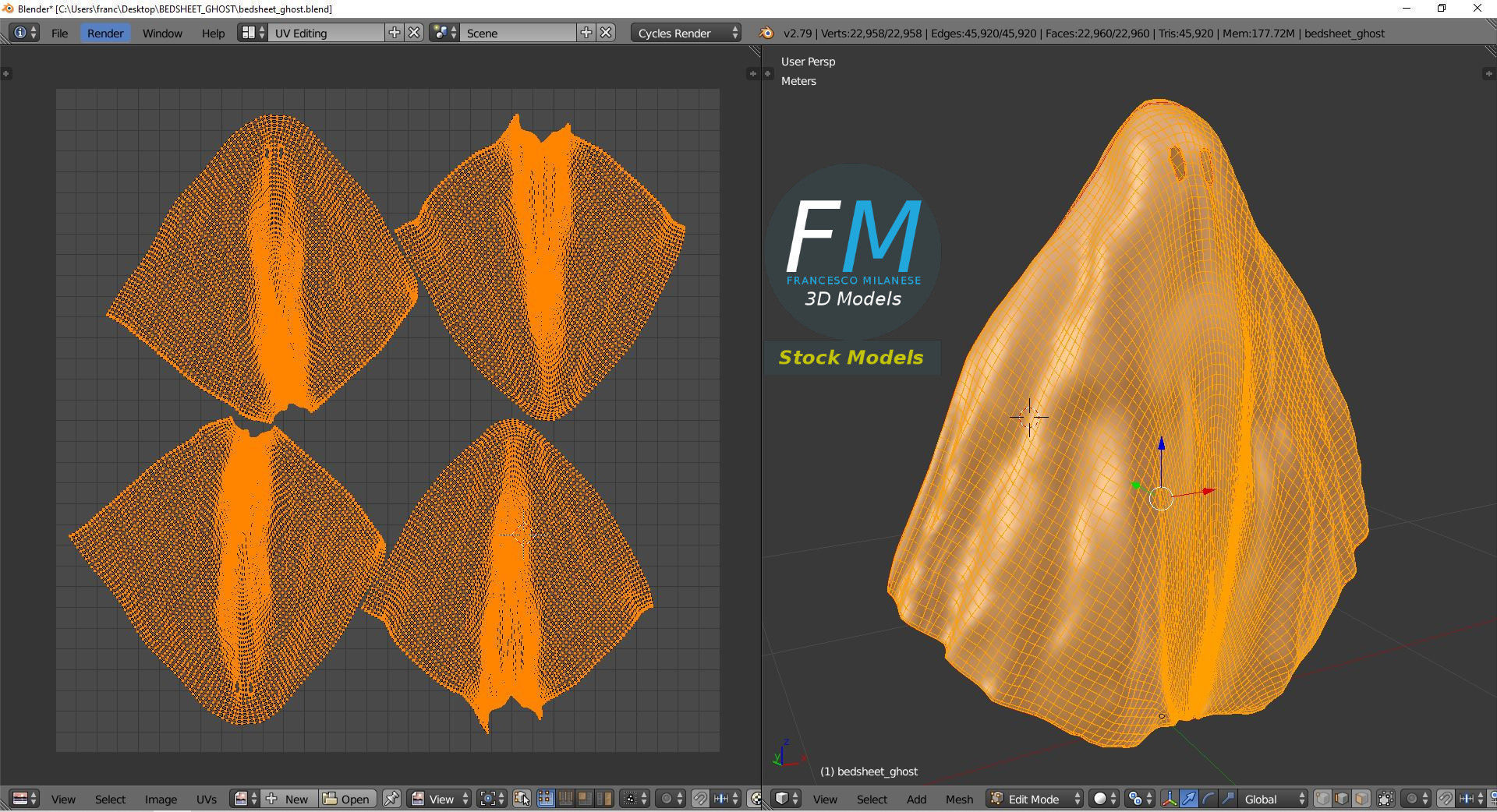
Task: Open viewport shading selector
Action: pyautogui.click(x=1104, y=799)
